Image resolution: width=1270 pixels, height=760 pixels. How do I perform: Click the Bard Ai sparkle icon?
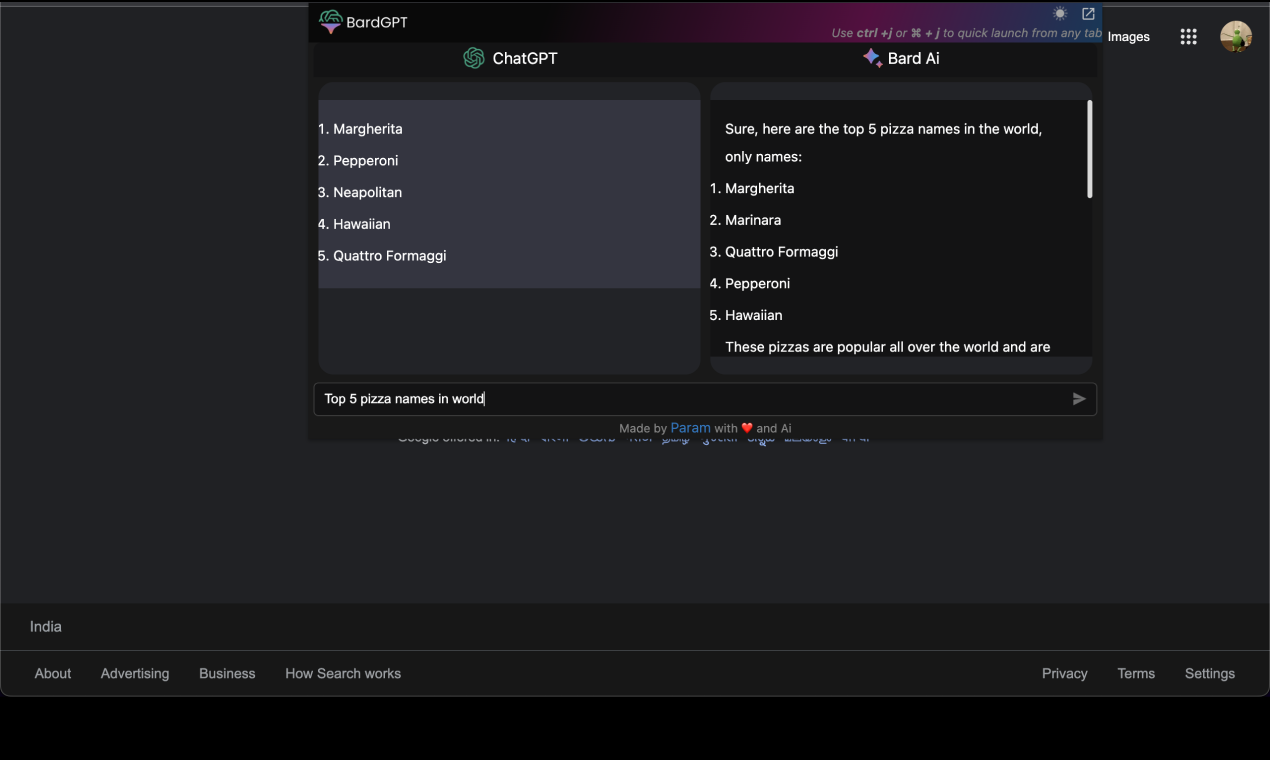[x=872, y=58]
